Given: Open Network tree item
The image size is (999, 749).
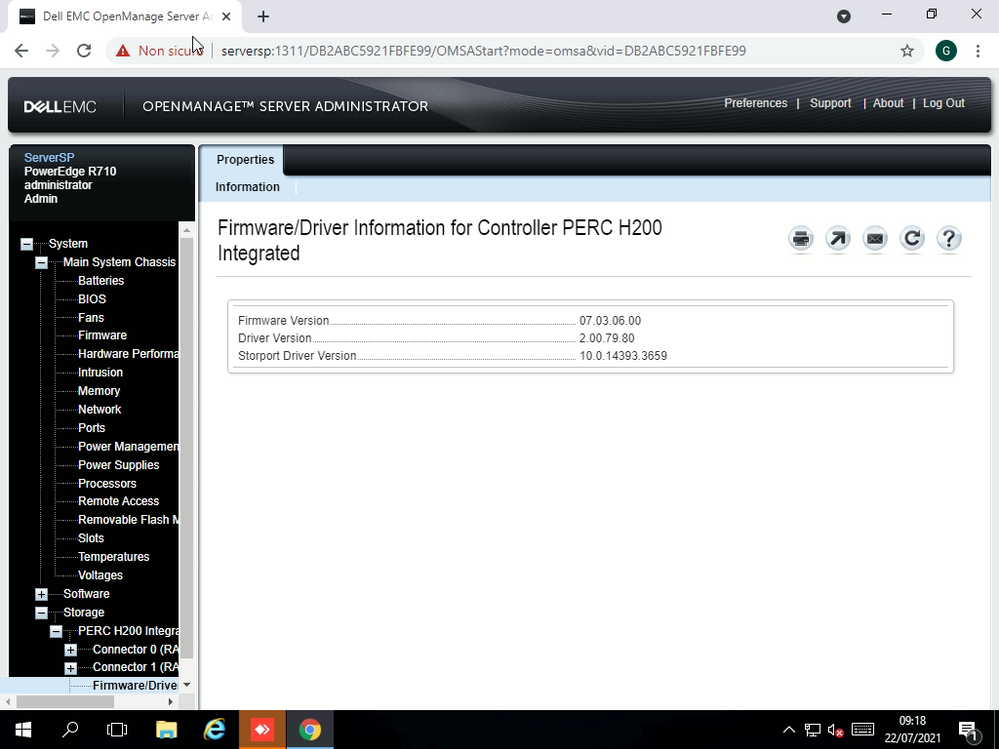Looking at the screenshot, I should [99, 410].
